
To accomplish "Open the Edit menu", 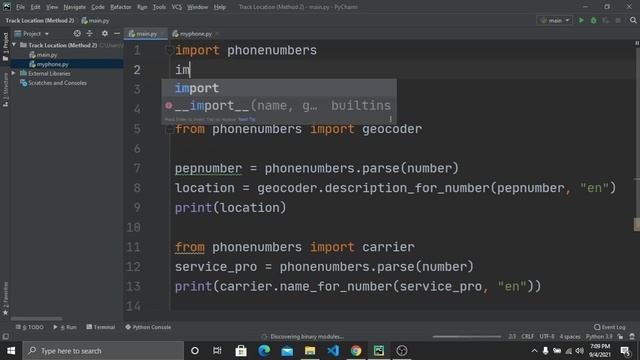I will coord(36,7).
